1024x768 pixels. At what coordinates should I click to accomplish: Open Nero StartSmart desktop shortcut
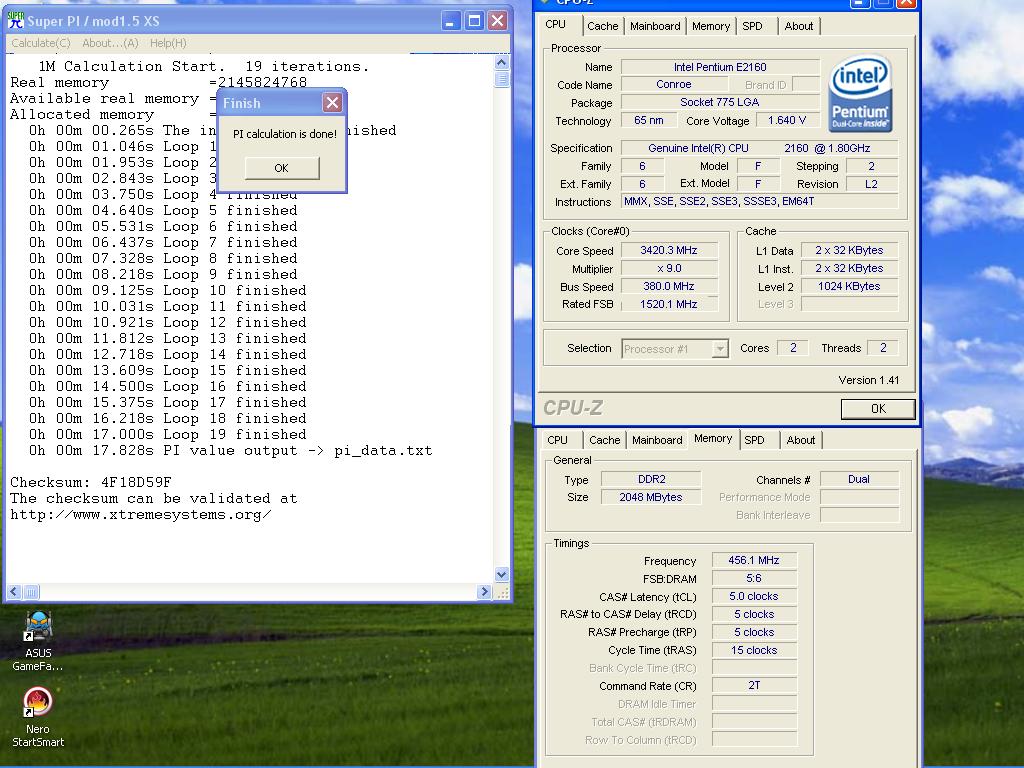(38, 716)
